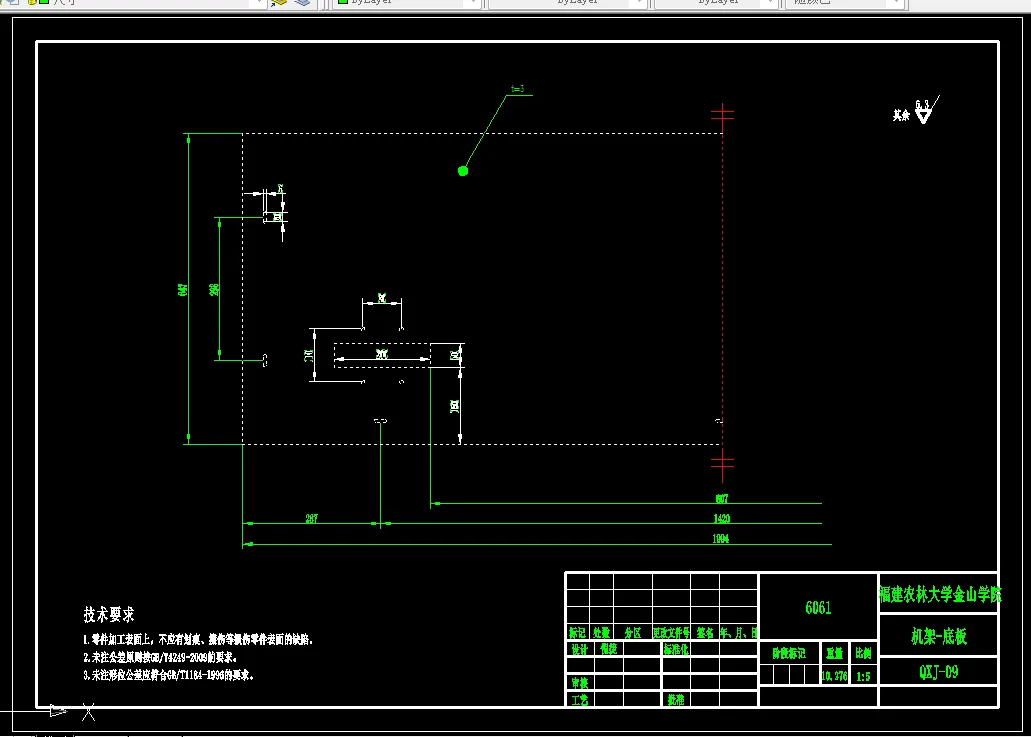The image size is (1031, 737).
Task: Select the '审核' row label
Action: pos(579,683)
